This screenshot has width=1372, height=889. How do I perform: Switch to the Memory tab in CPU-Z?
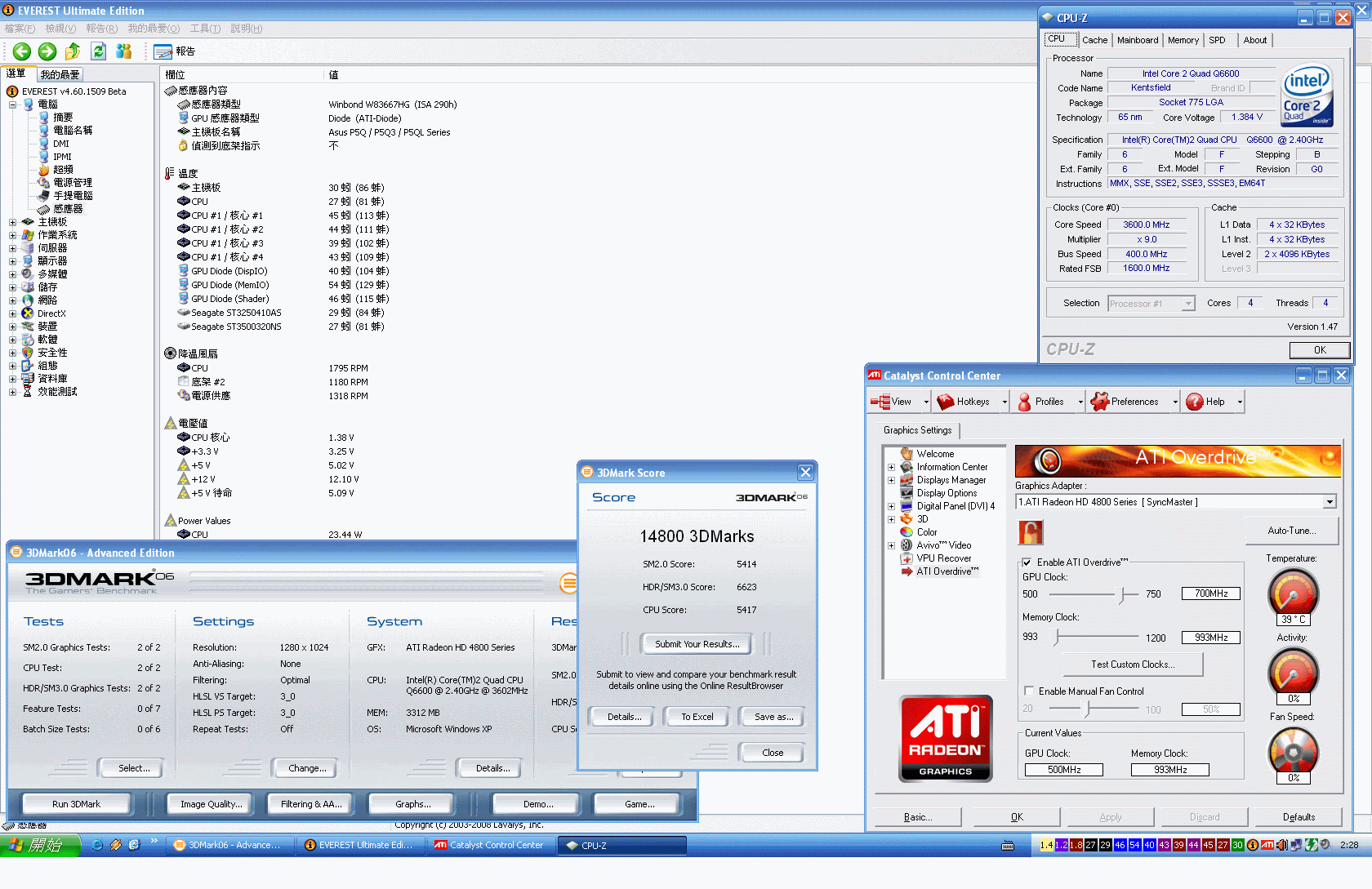pyautogui.click(x=1183, y=40)
